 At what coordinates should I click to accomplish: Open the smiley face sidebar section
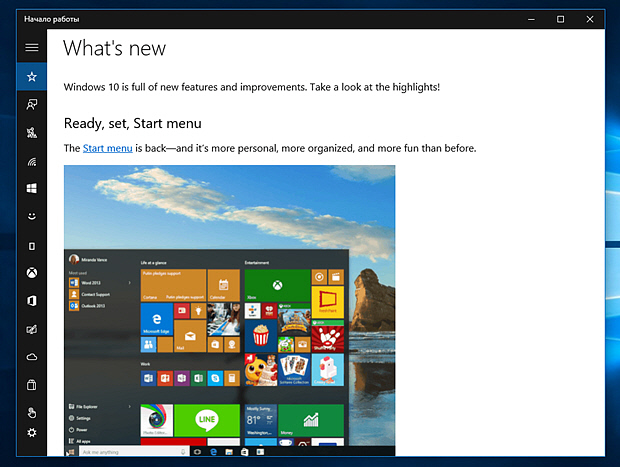click(x=32, y=216)
